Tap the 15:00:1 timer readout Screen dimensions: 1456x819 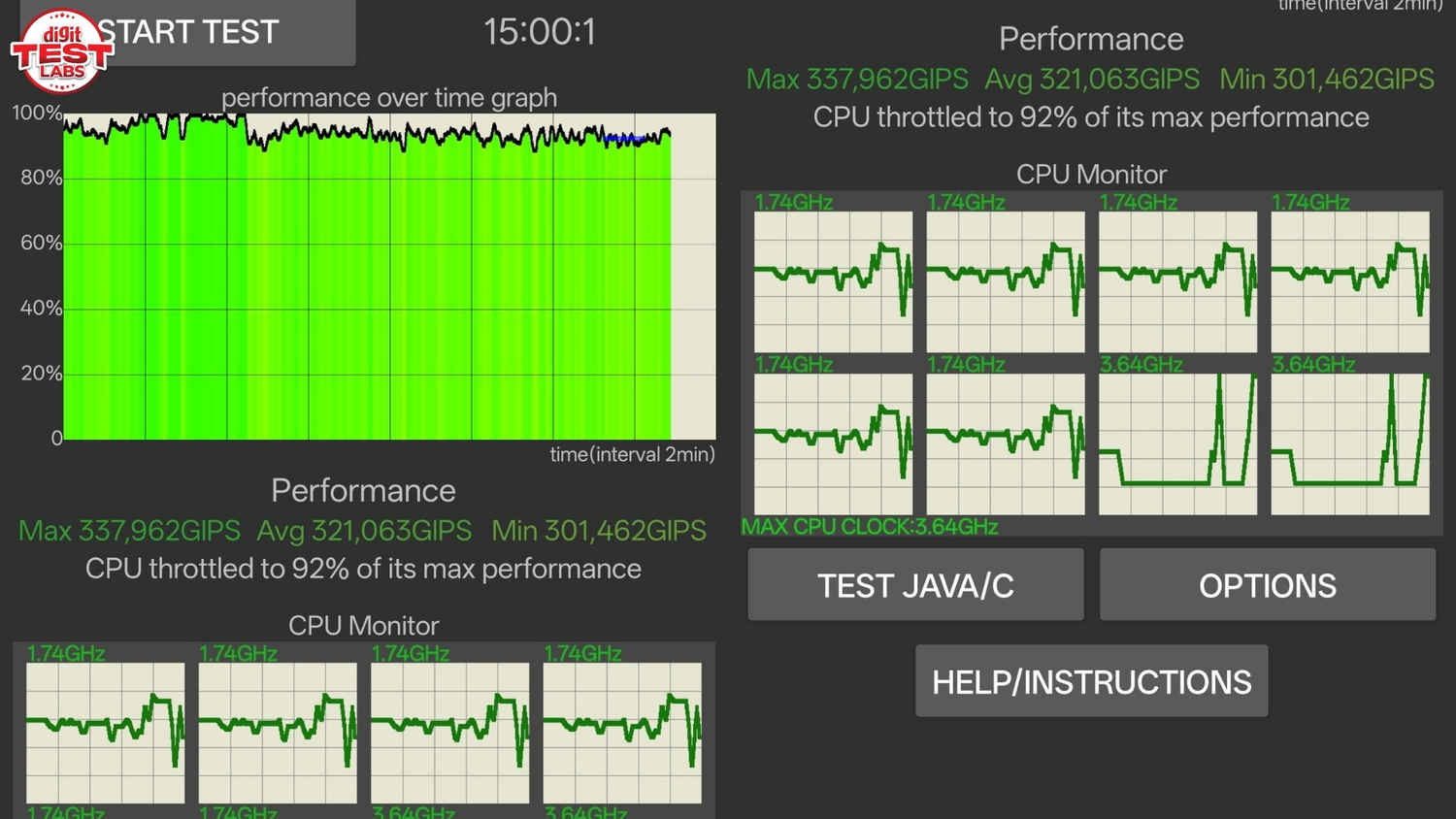pos(540,32)
